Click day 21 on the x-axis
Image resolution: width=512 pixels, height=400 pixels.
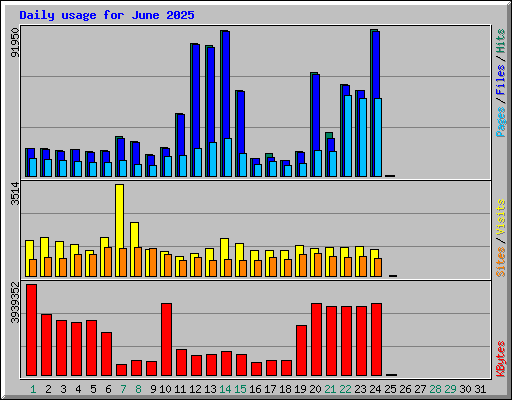pos(330,389)
